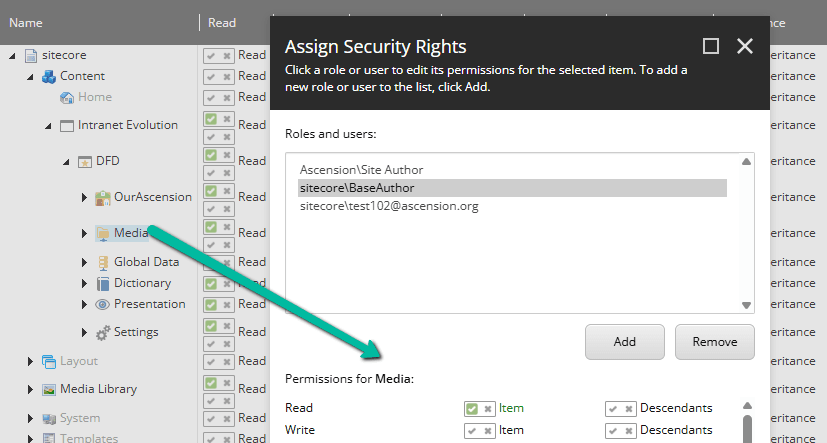Click the Global Data icon
This screenshot has height=443, width=827.
coord(103,263)
